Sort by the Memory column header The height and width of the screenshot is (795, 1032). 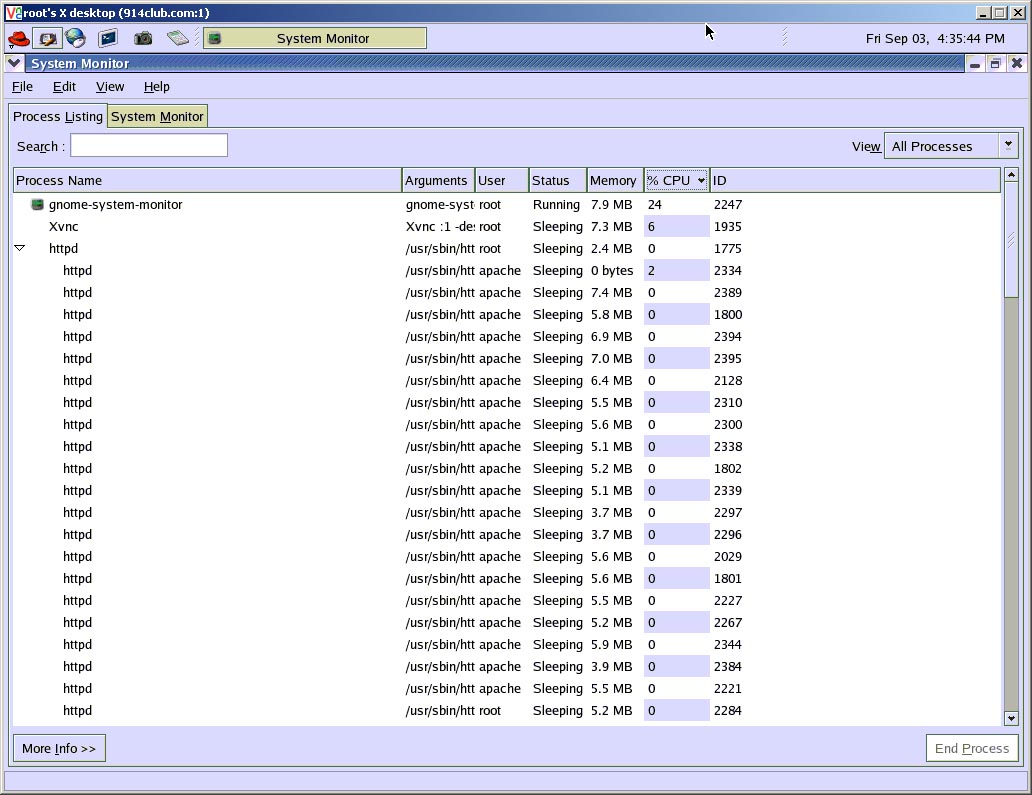(615, 180)
